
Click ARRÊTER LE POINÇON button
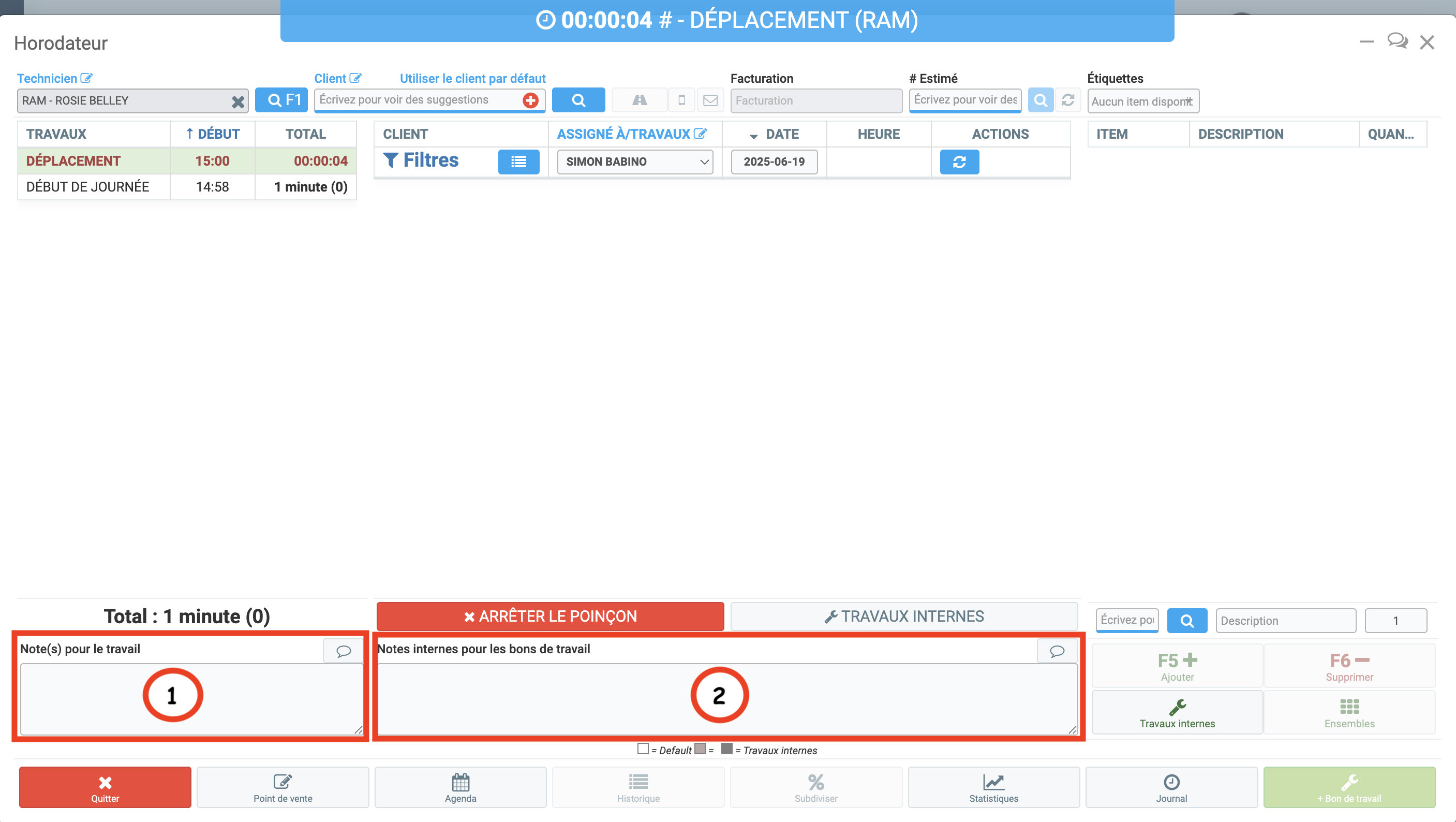coord(550,616)
